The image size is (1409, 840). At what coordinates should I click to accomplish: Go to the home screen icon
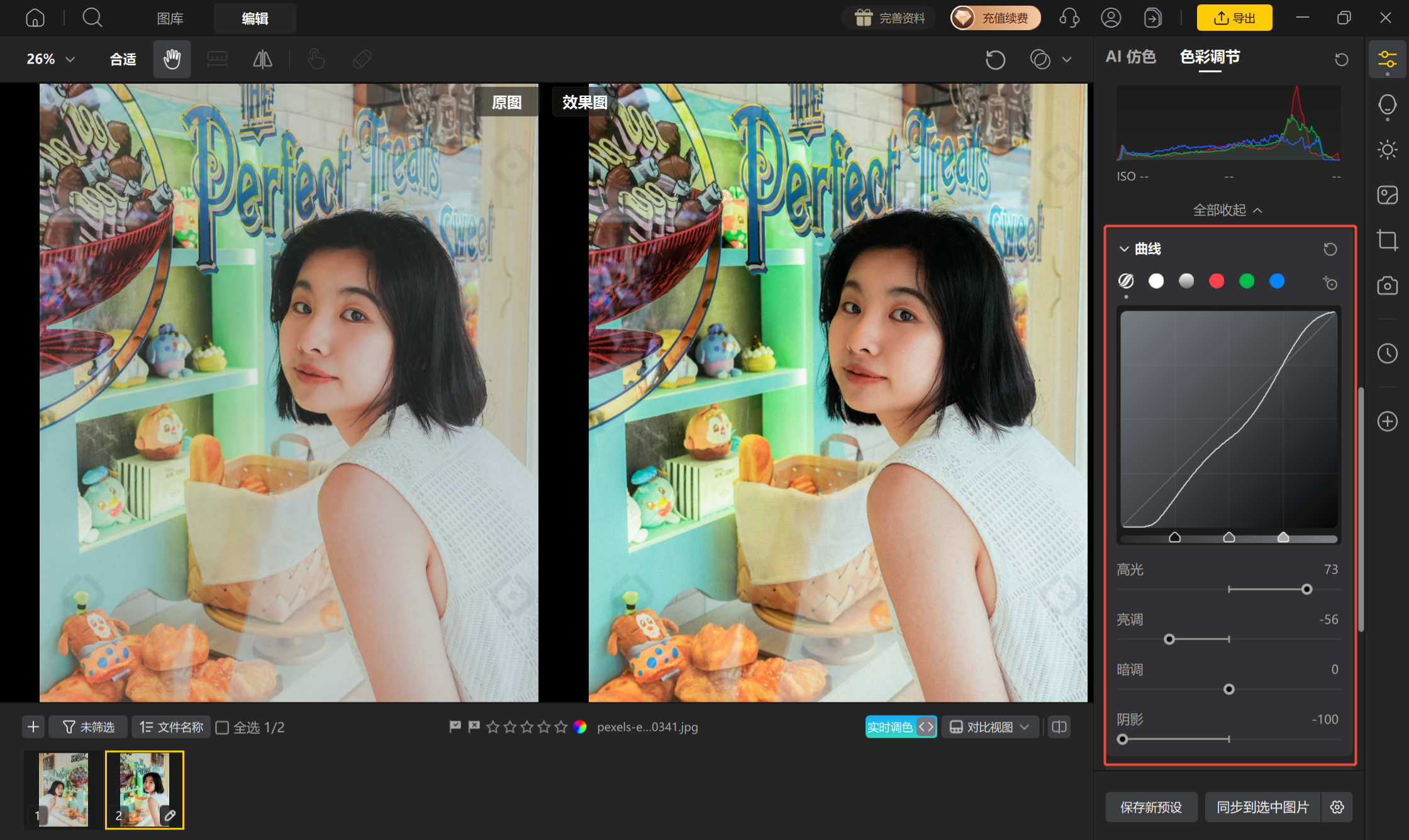(35, 18)
